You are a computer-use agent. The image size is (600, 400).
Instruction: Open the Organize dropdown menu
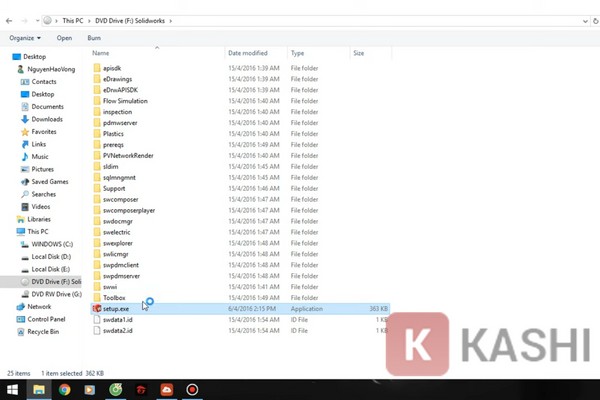pos(25,38)
